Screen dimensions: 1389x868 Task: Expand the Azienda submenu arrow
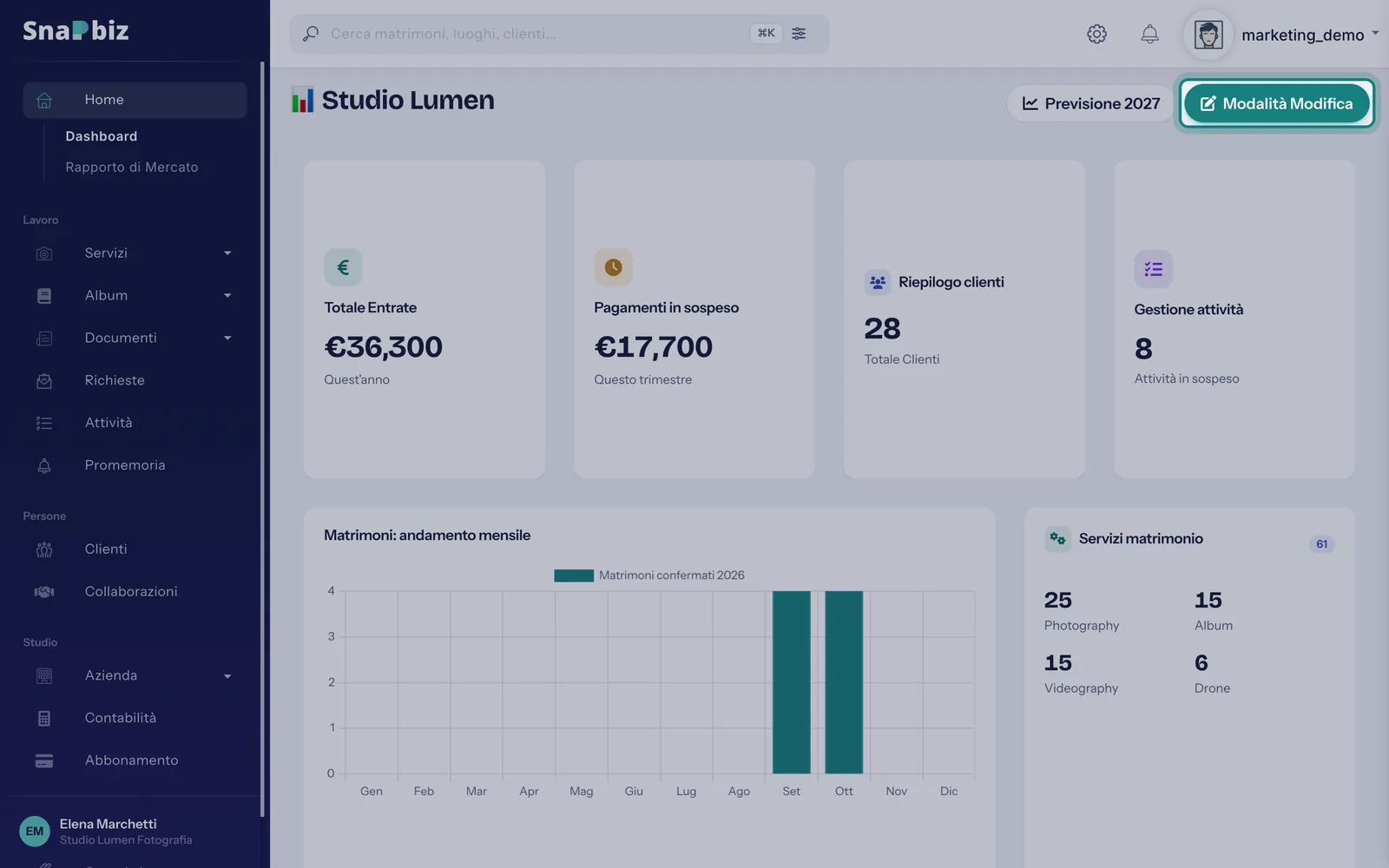(x=227, y=676)
